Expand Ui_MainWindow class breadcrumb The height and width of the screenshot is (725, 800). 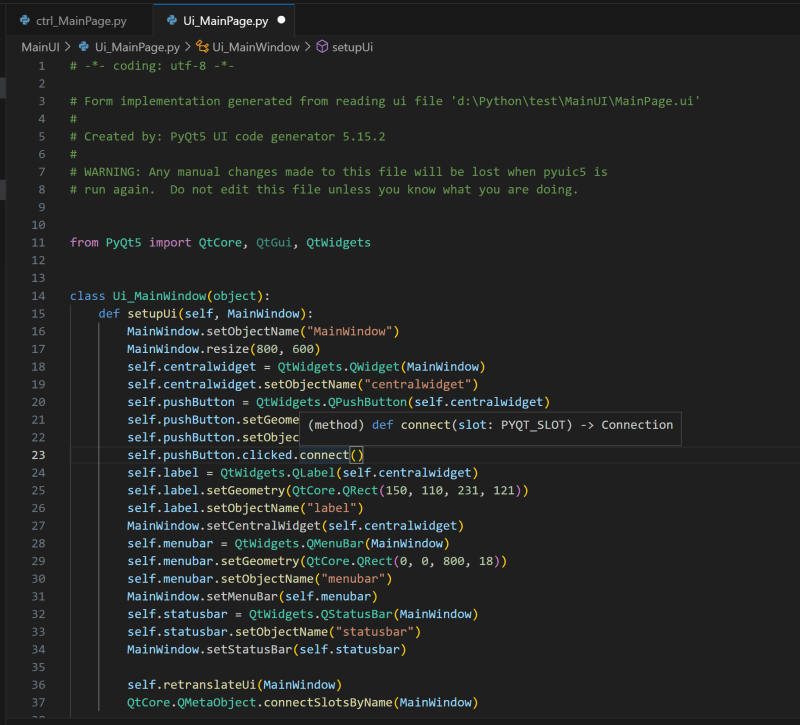[x=256, y=47]
